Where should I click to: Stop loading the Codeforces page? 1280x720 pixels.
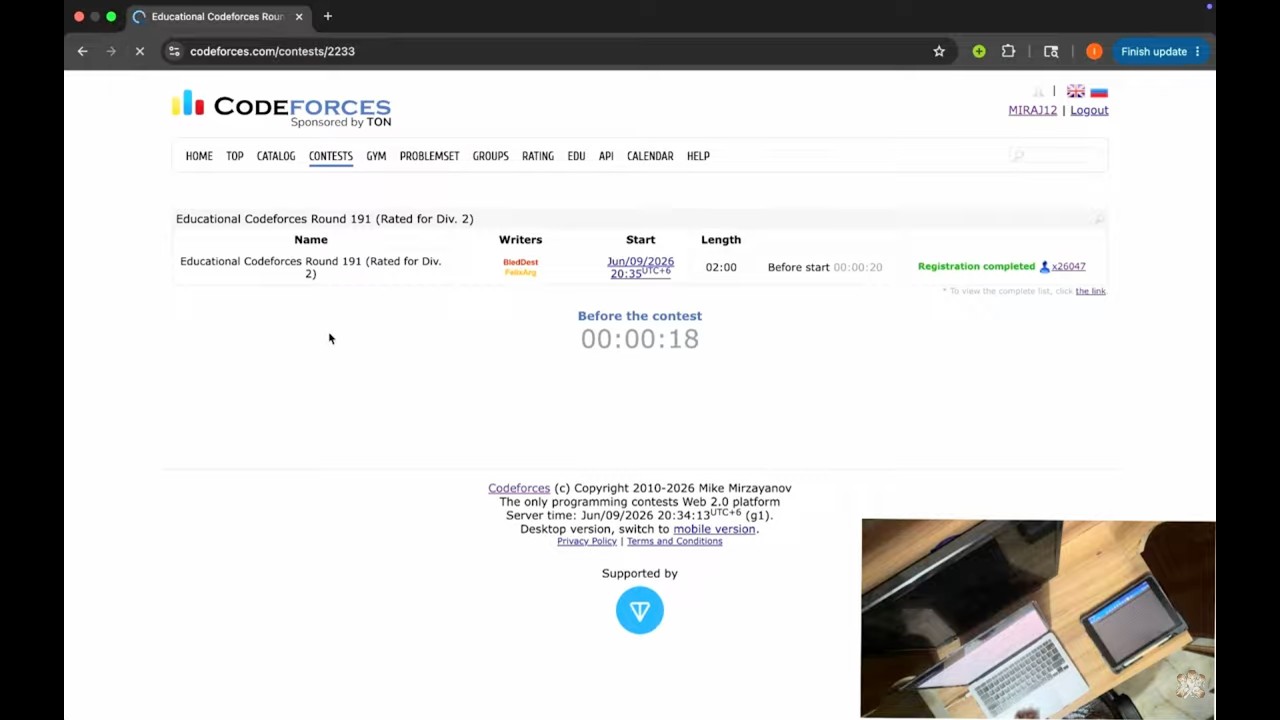pos(140,51)
